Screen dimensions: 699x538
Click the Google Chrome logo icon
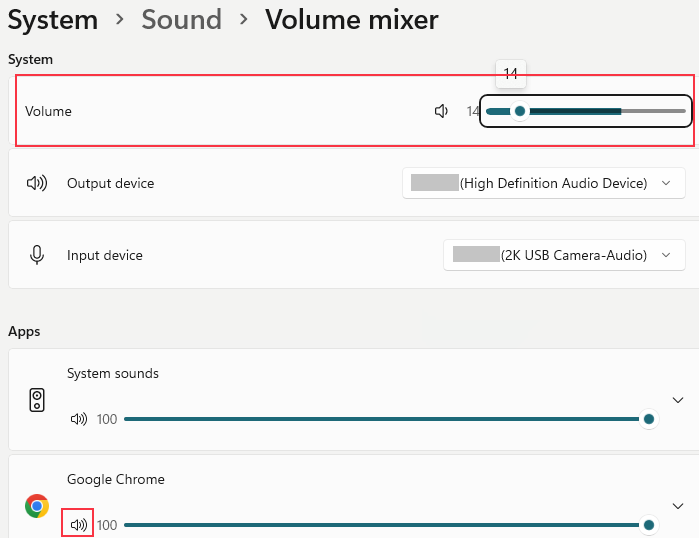coord(37,506)
